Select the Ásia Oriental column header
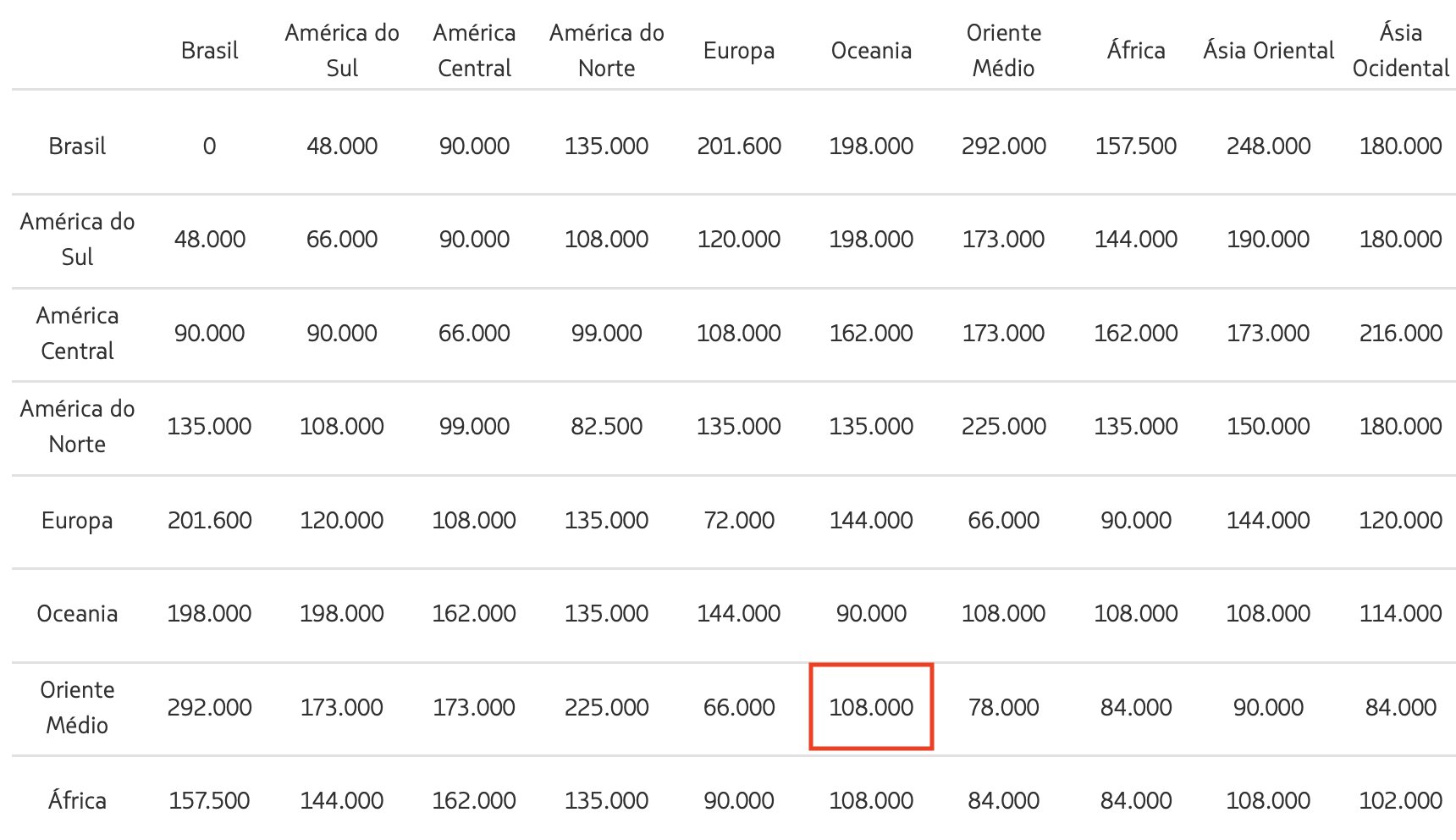This screenshot has width=1456, height=840. coord(1268,51)
